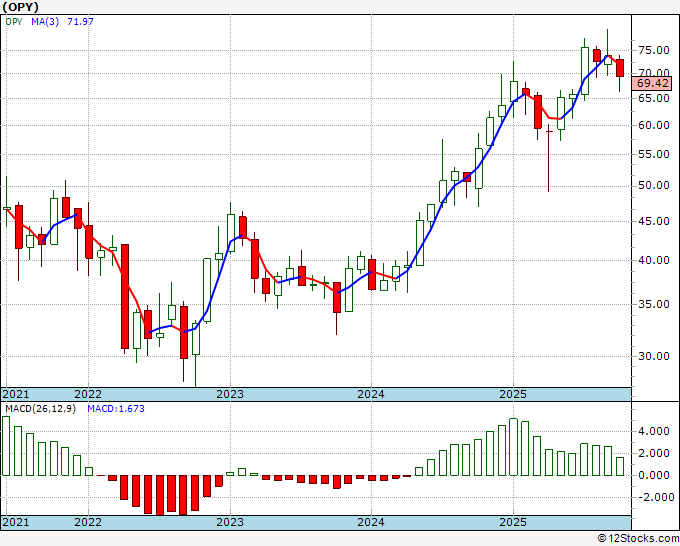Select the MA(3) indicator label

45,21
